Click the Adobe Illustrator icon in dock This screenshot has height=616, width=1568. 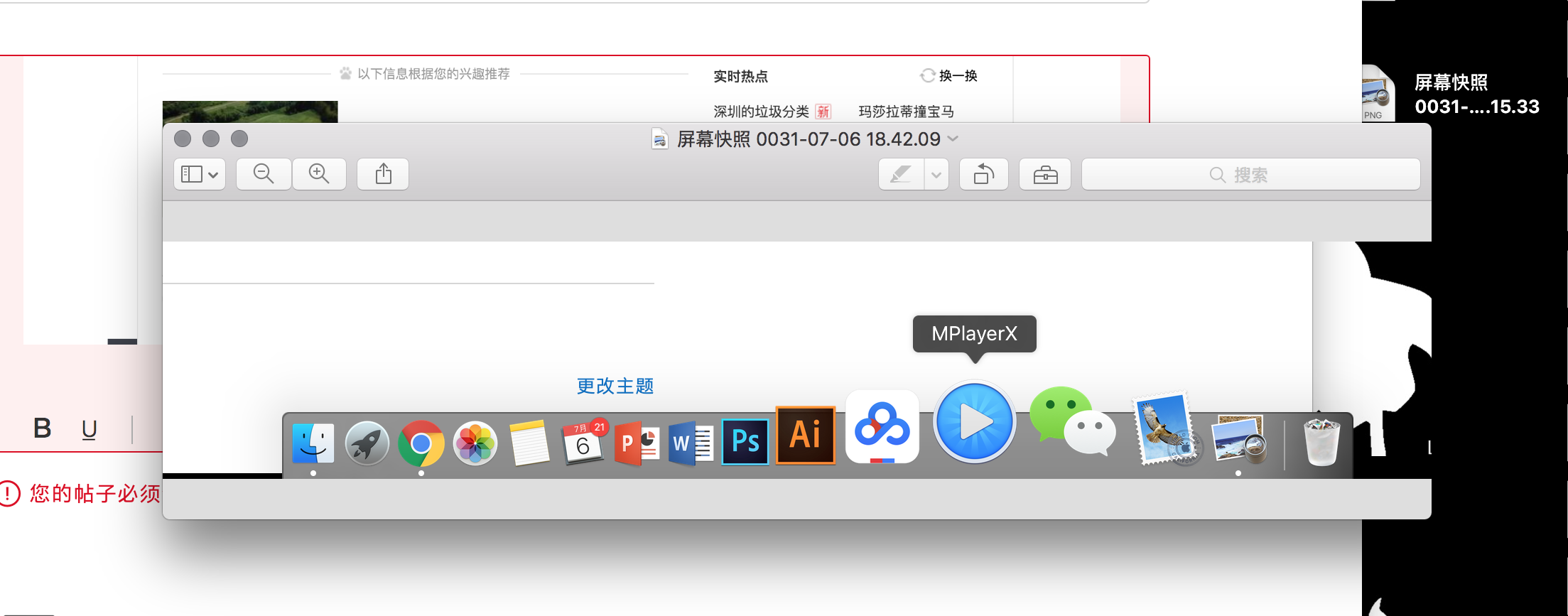pyautogui.click(x=805, y=435)
